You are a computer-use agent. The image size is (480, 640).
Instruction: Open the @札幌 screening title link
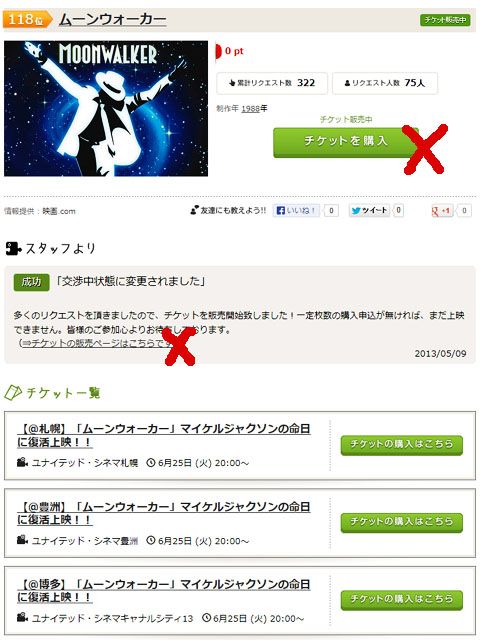pyautogui.click(x=164, y=435)
